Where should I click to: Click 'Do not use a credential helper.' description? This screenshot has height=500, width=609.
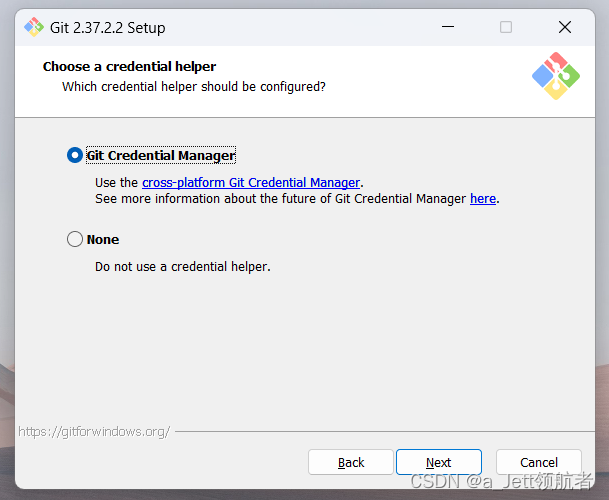click(183, 267)
